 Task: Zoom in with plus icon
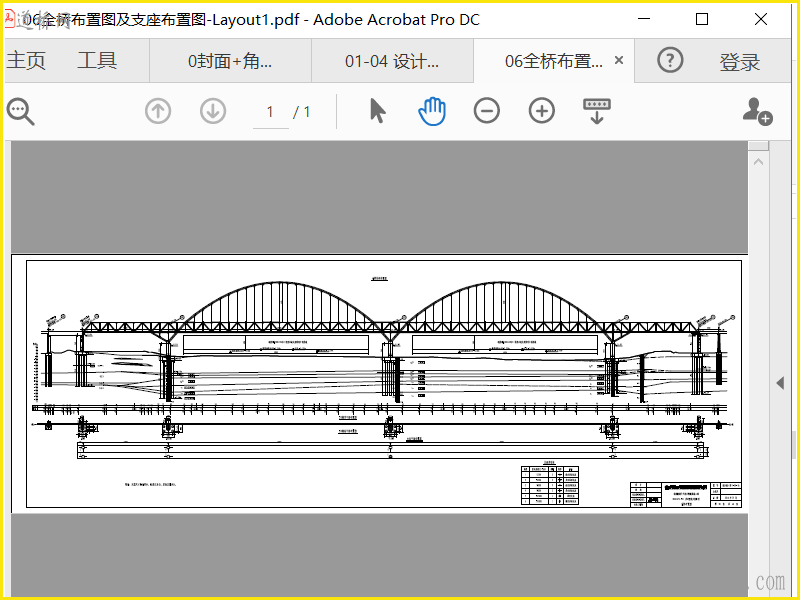542,111
